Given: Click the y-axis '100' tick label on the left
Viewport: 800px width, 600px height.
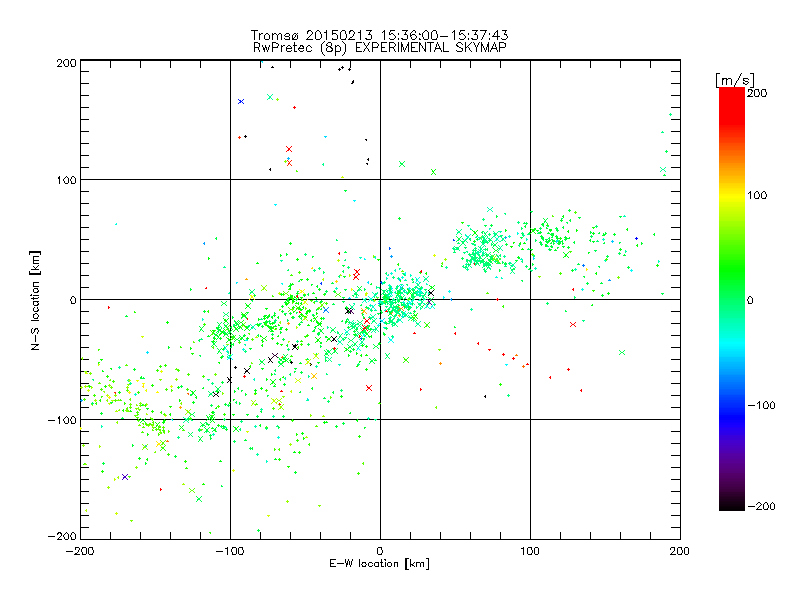Looking at the screenshot, I should (x=66, y=180).
